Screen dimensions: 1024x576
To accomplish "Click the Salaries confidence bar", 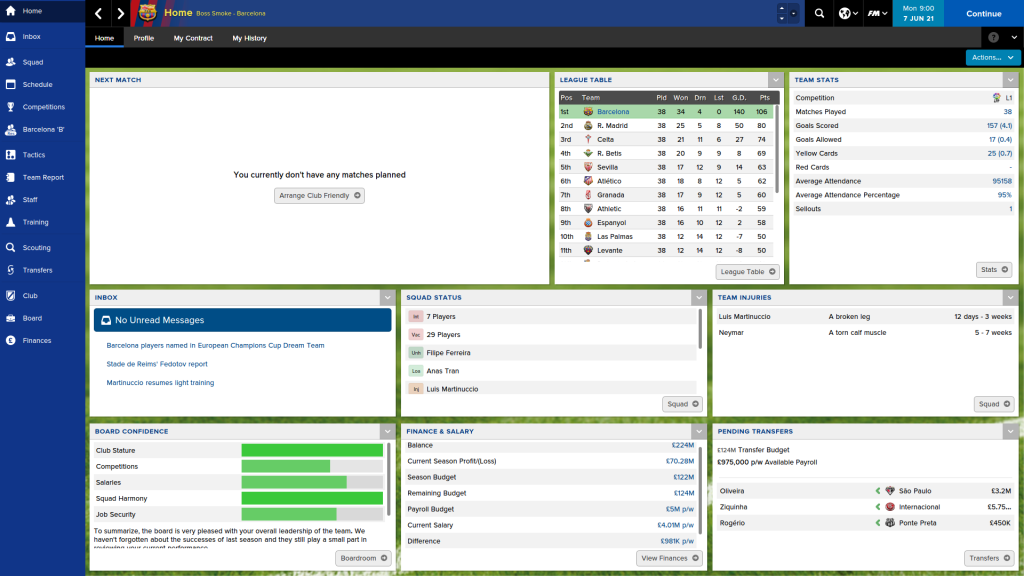I will [x=312, y=482].
